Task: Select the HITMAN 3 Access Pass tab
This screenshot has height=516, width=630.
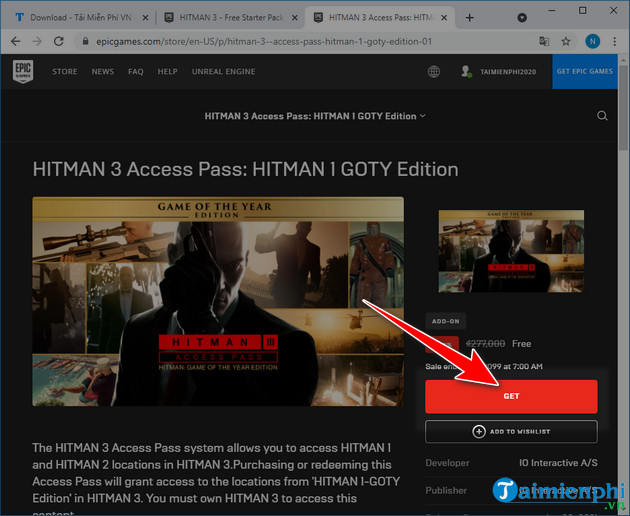Action: click(380, 18)
